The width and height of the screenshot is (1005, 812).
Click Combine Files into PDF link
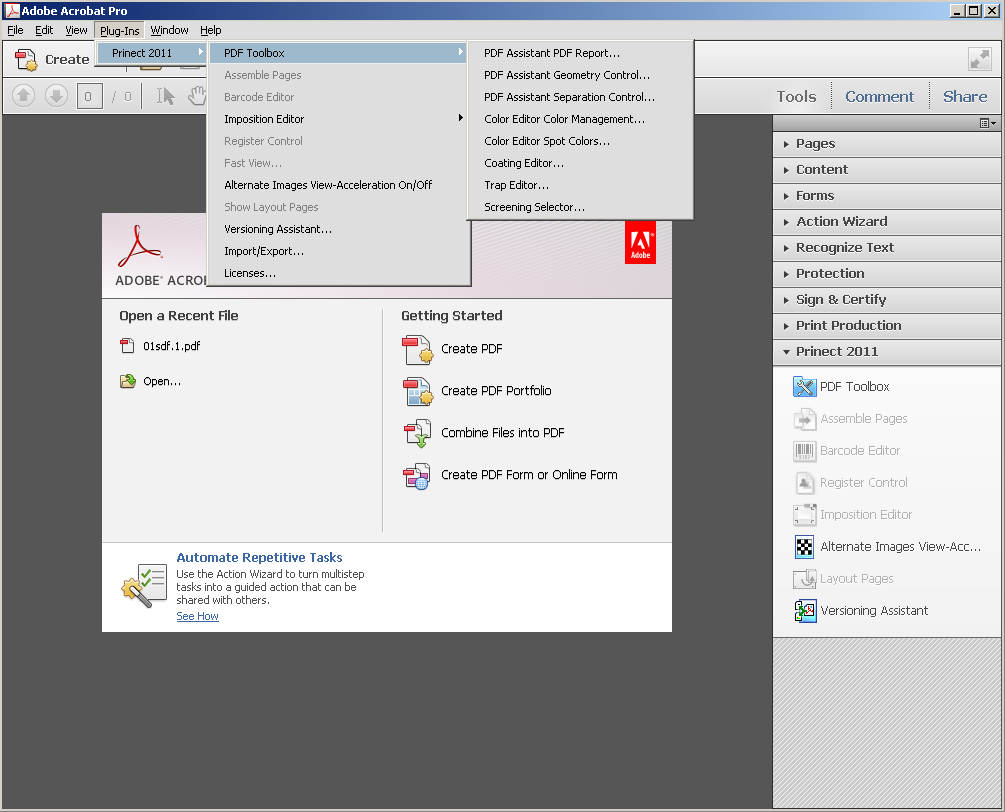tap(502, 433)
